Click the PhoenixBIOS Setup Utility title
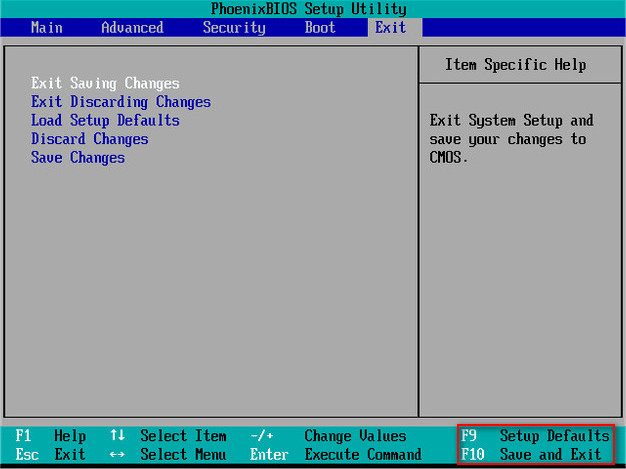Screen dimensions: 626x469 [x=309, y=8]
